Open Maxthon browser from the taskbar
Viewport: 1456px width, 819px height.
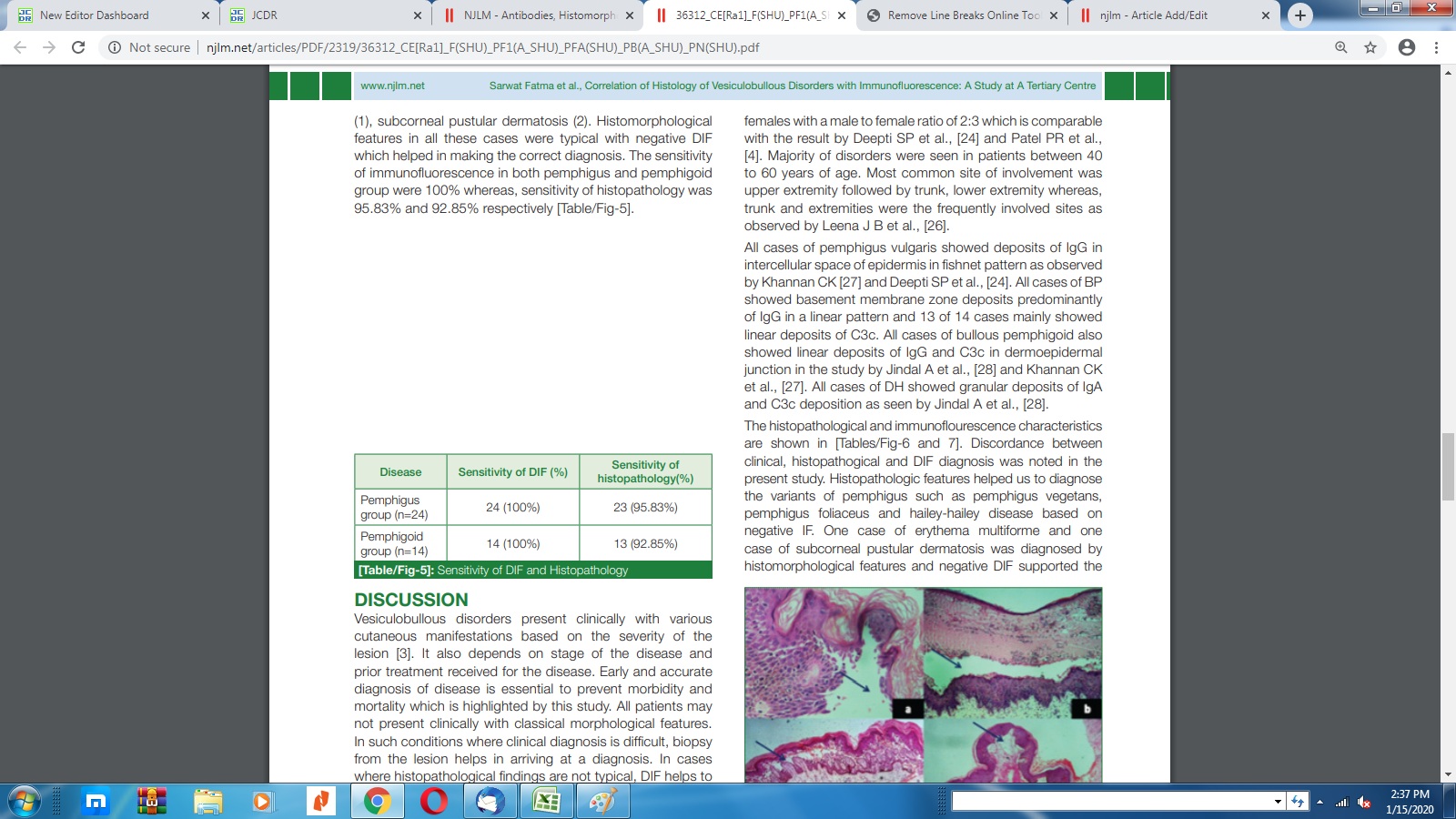(96, 802)
